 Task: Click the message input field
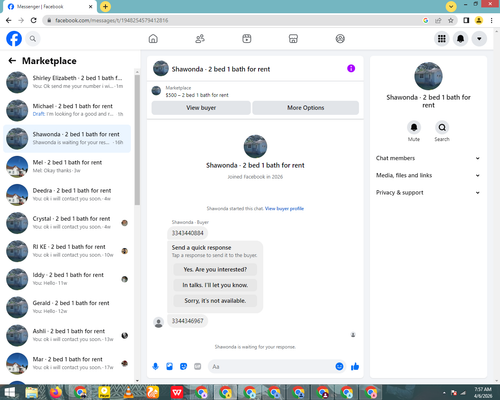coord(271,367)
